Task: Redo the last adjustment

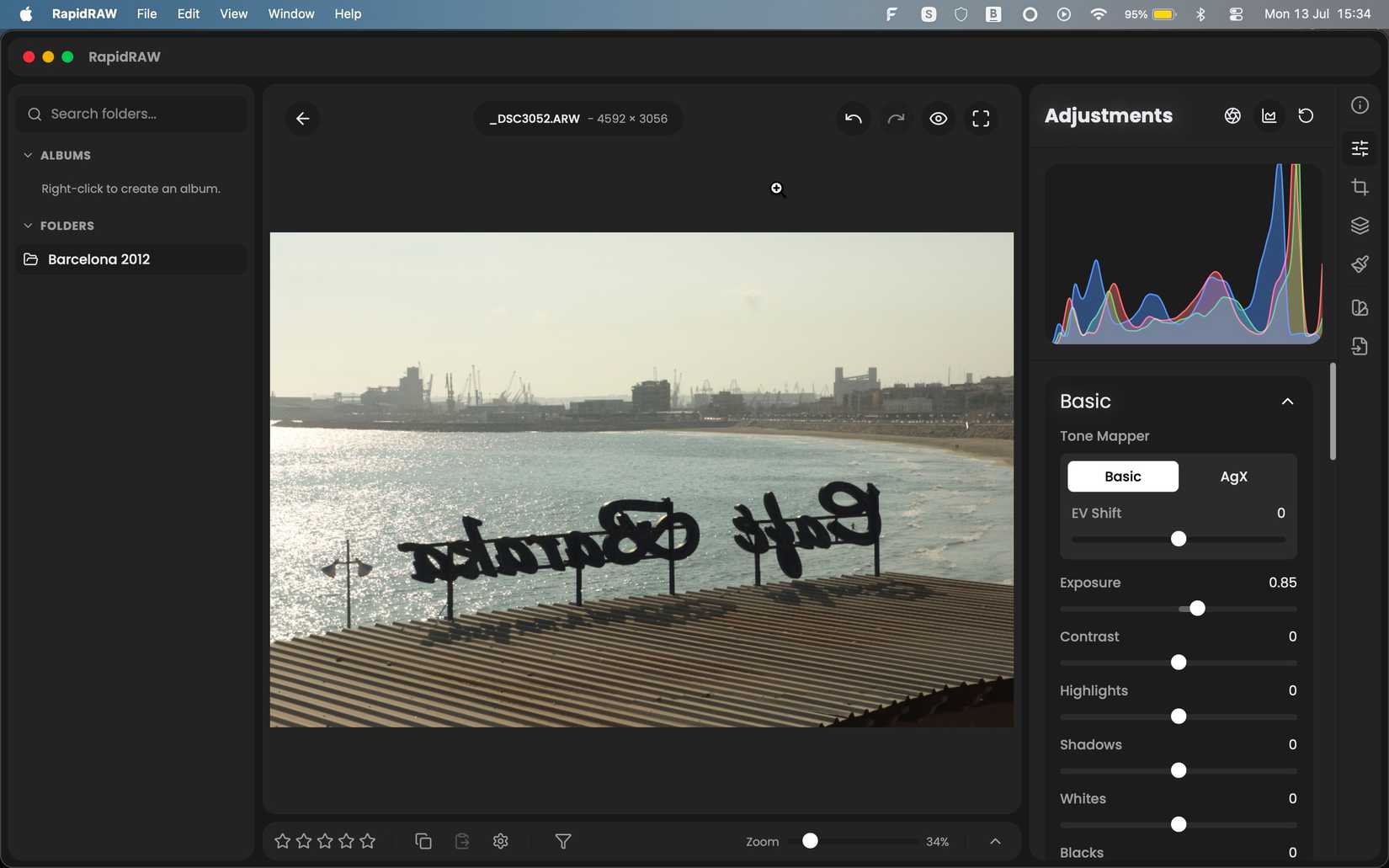Action: click(896, 119)
